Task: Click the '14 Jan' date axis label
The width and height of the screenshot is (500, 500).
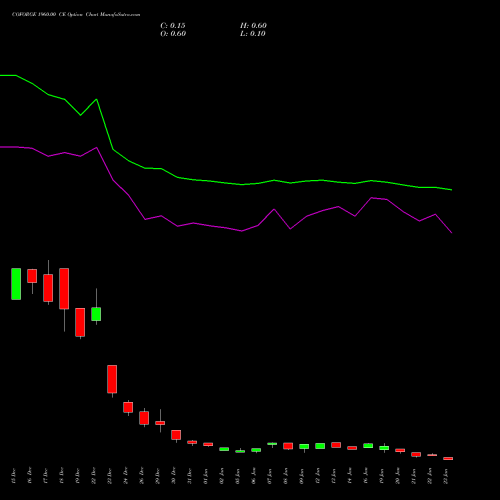Action: 349,476
